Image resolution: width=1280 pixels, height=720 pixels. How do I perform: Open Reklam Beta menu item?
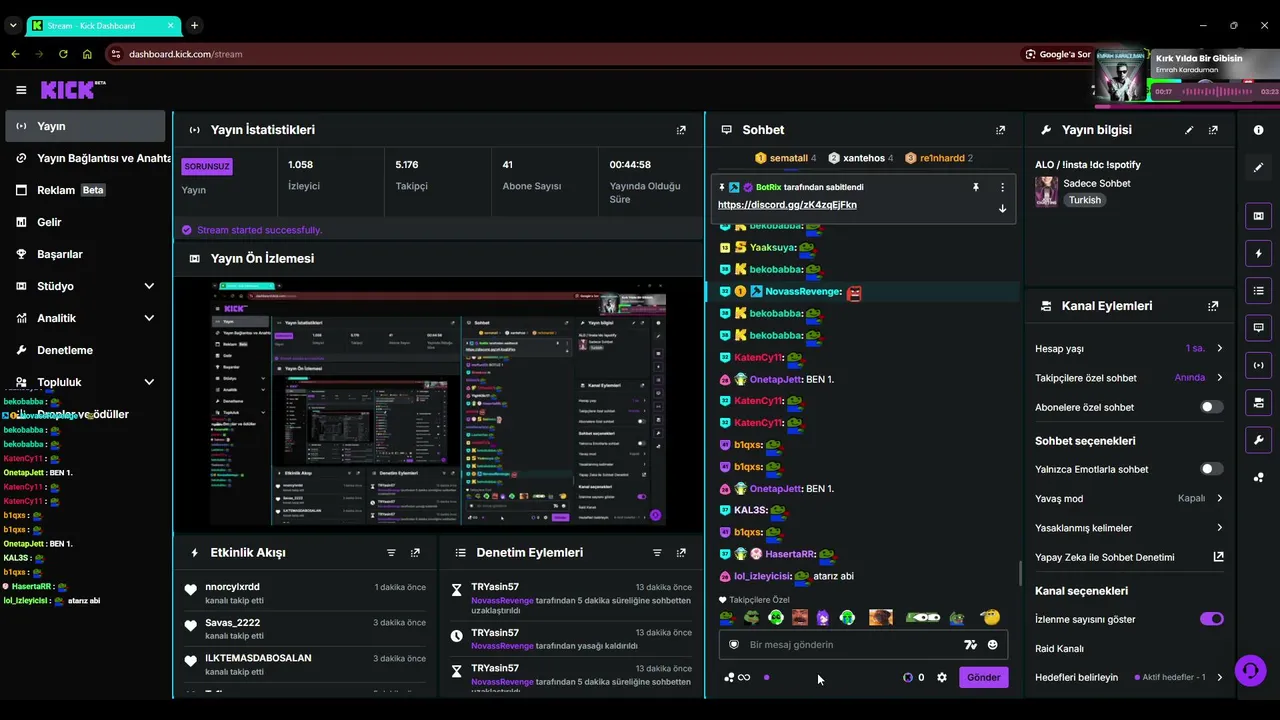85,190
